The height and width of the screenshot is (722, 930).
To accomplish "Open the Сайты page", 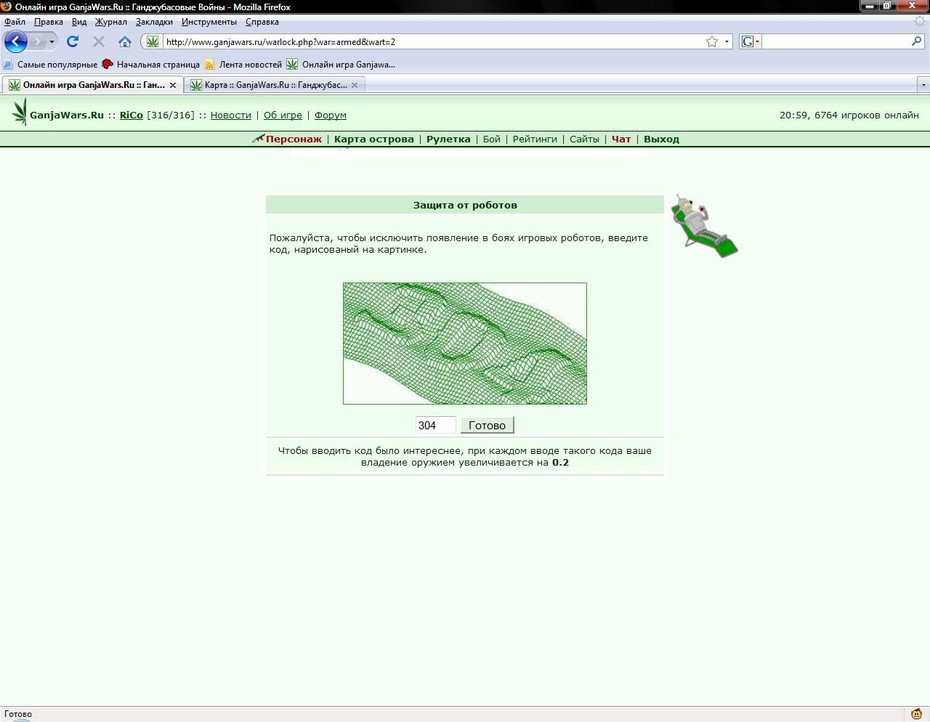I will (x=584, y=139).
